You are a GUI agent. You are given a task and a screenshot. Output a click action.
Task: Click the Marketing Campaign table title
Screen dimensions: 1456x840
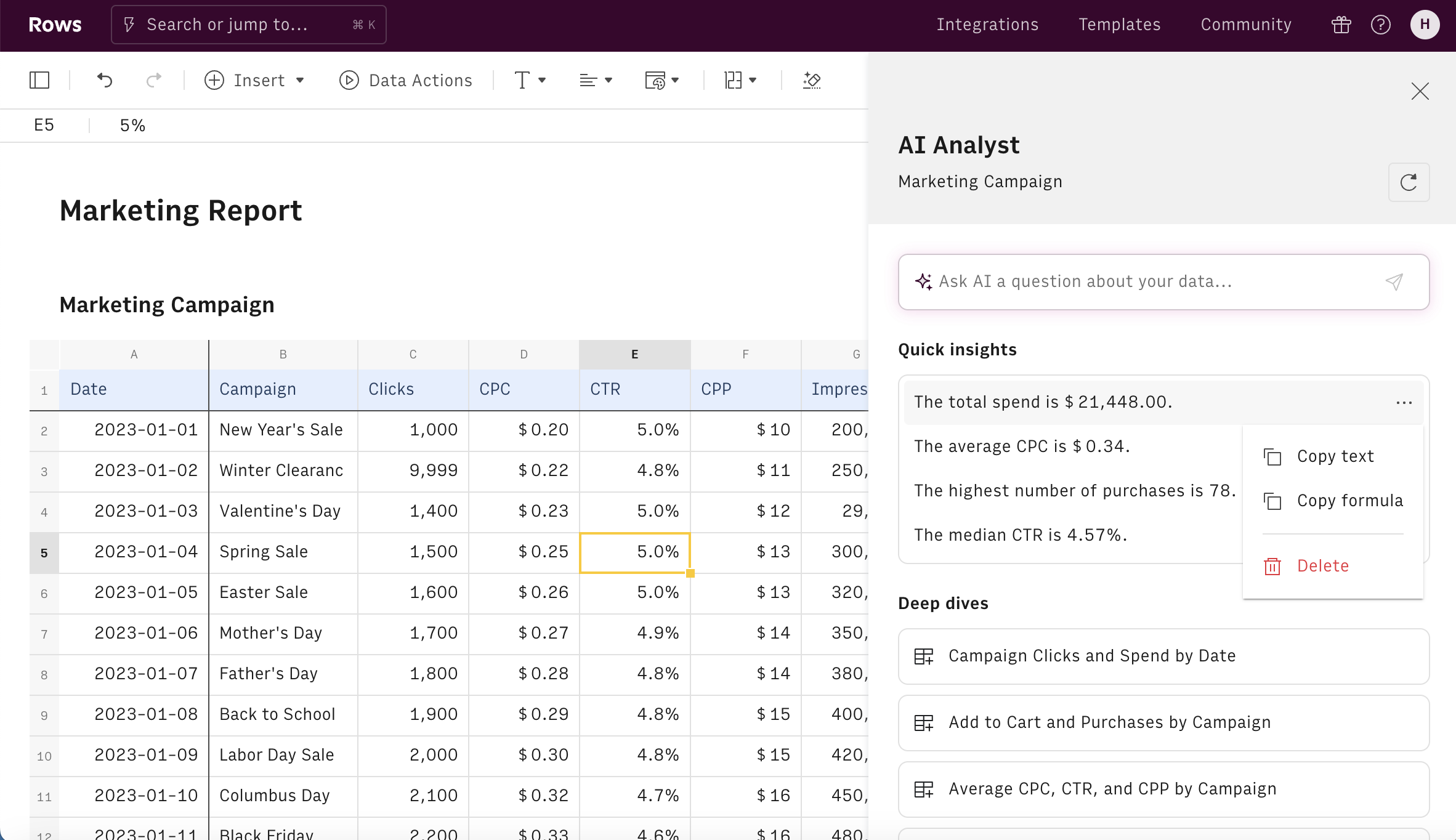167,305
